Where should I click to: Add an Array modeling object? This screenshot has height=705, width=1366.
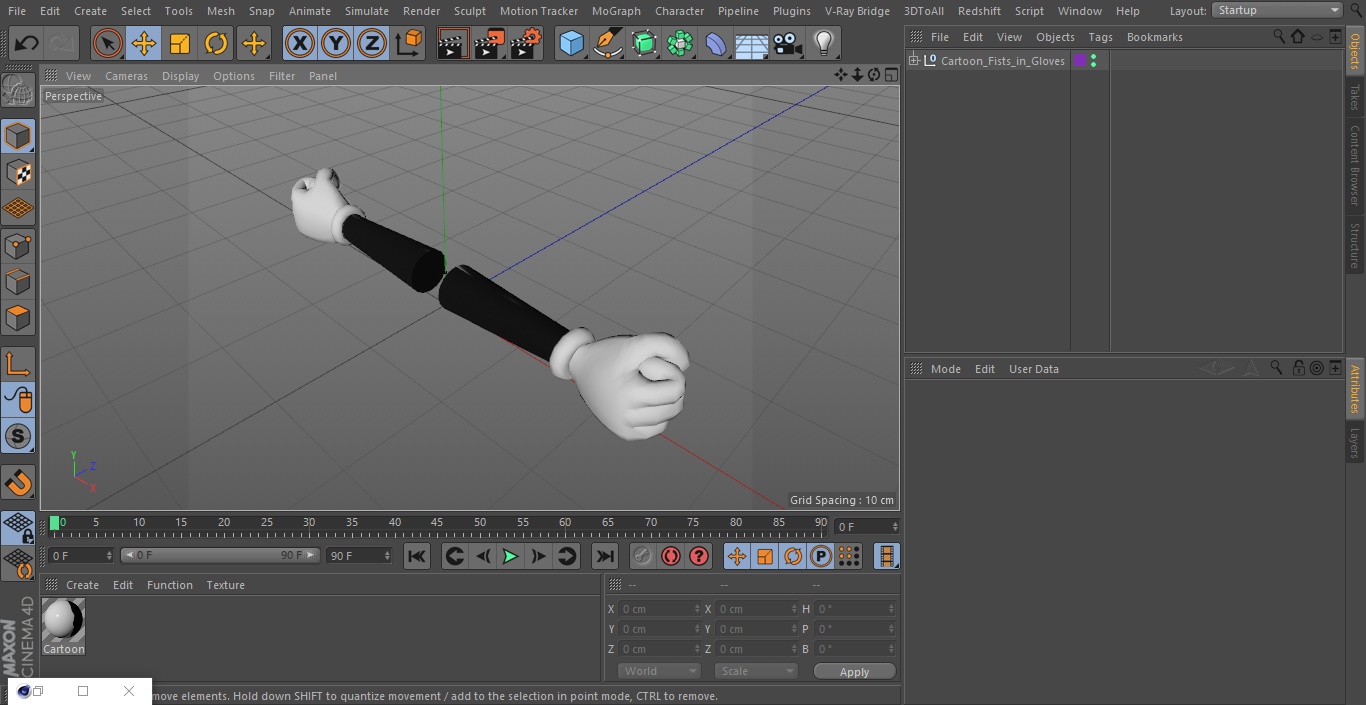[x=680, y=44]
